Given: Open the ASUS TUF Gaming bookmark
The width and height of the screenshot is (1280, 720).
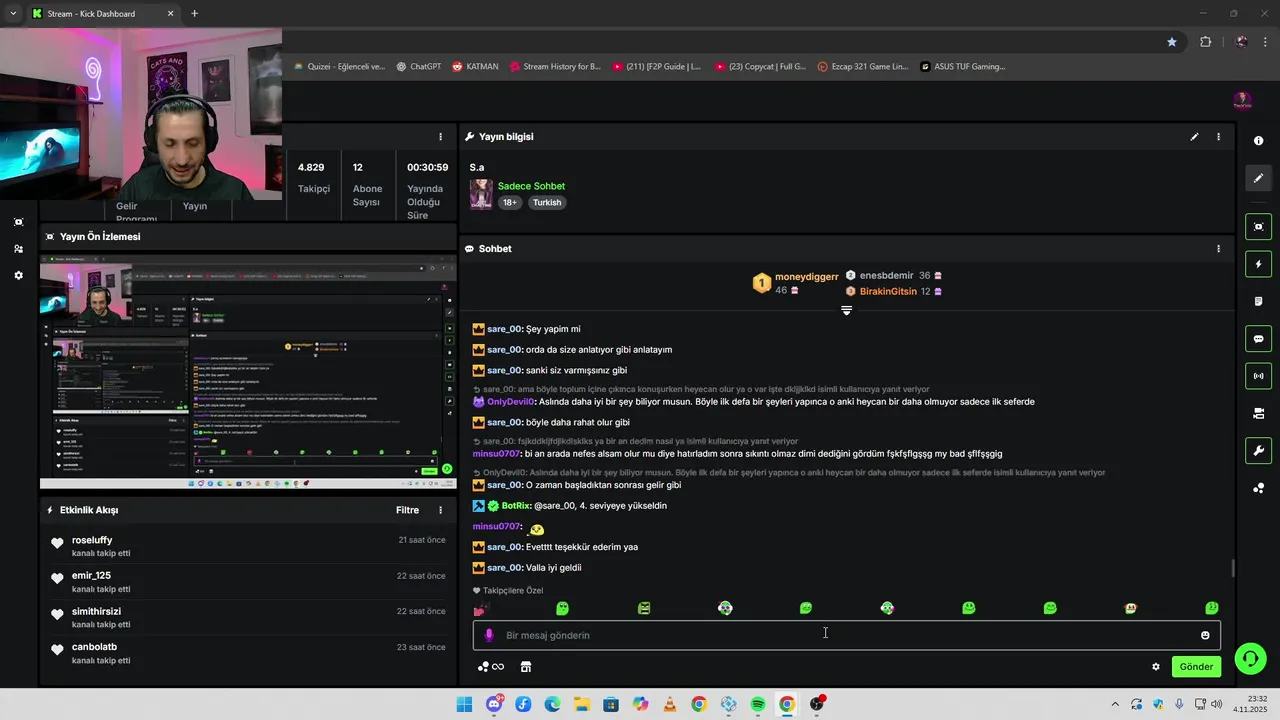Looking at the screenshot, I should 963,67.
